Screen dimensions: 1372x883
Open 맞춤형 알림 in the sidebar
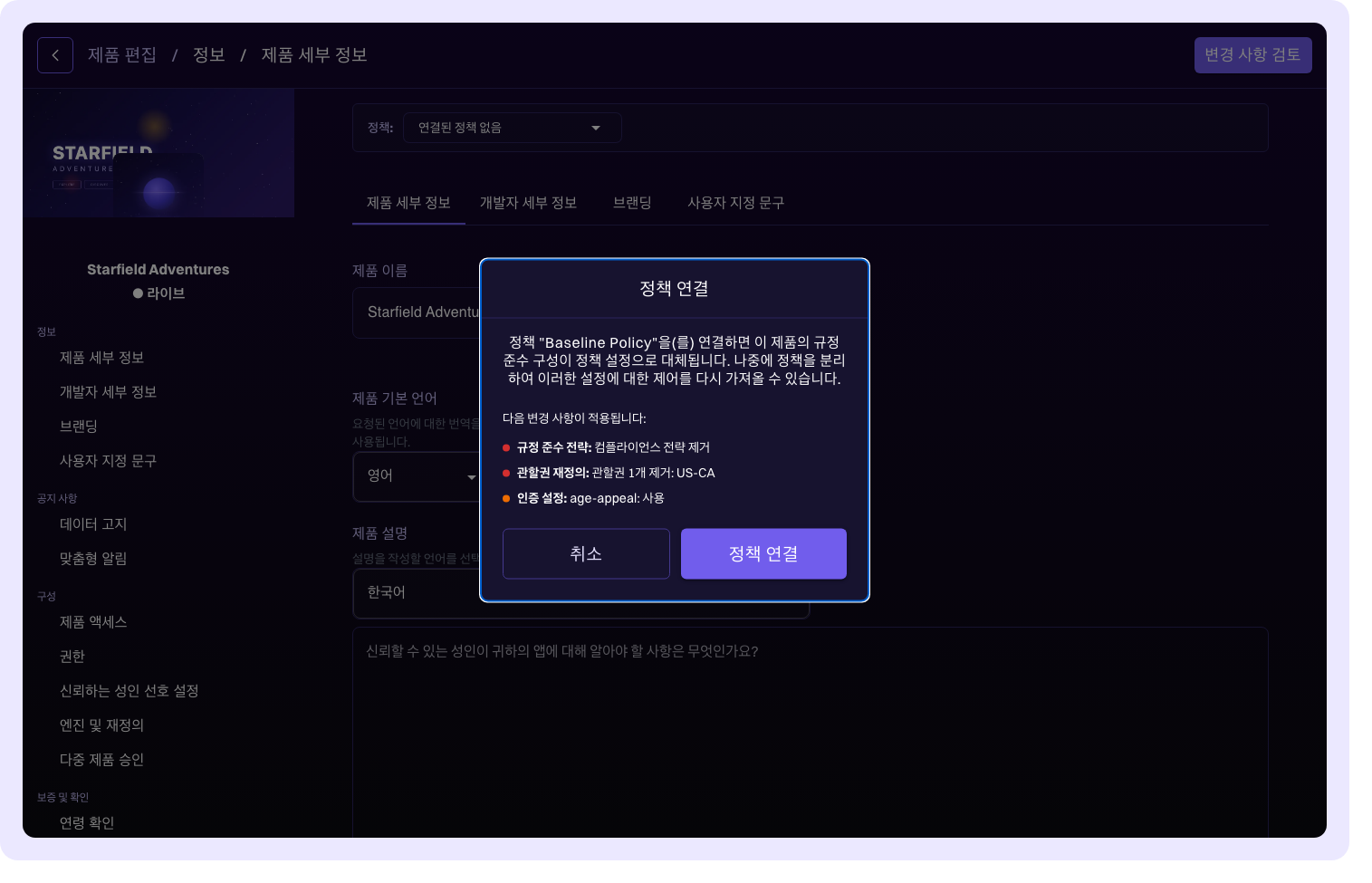(x=93, y=559)
